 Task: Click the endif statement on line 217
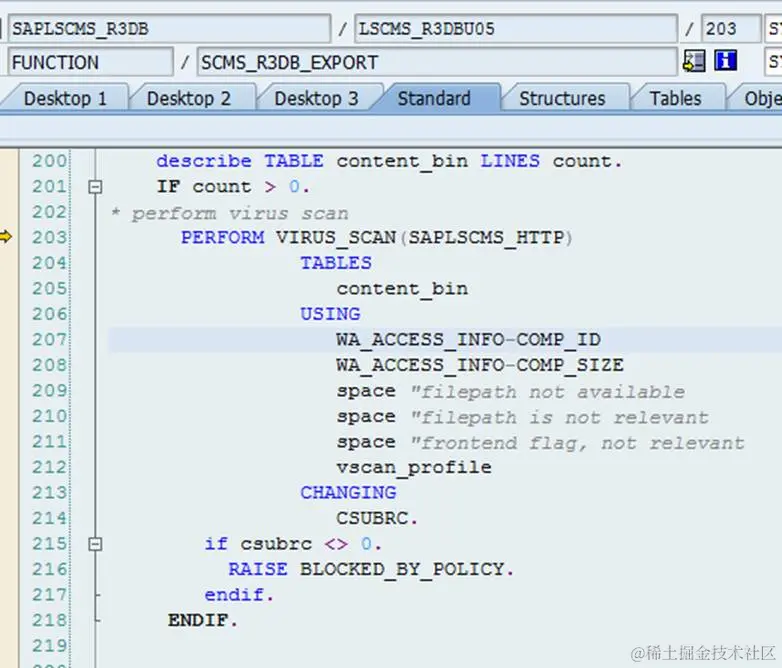pos(239,595)
